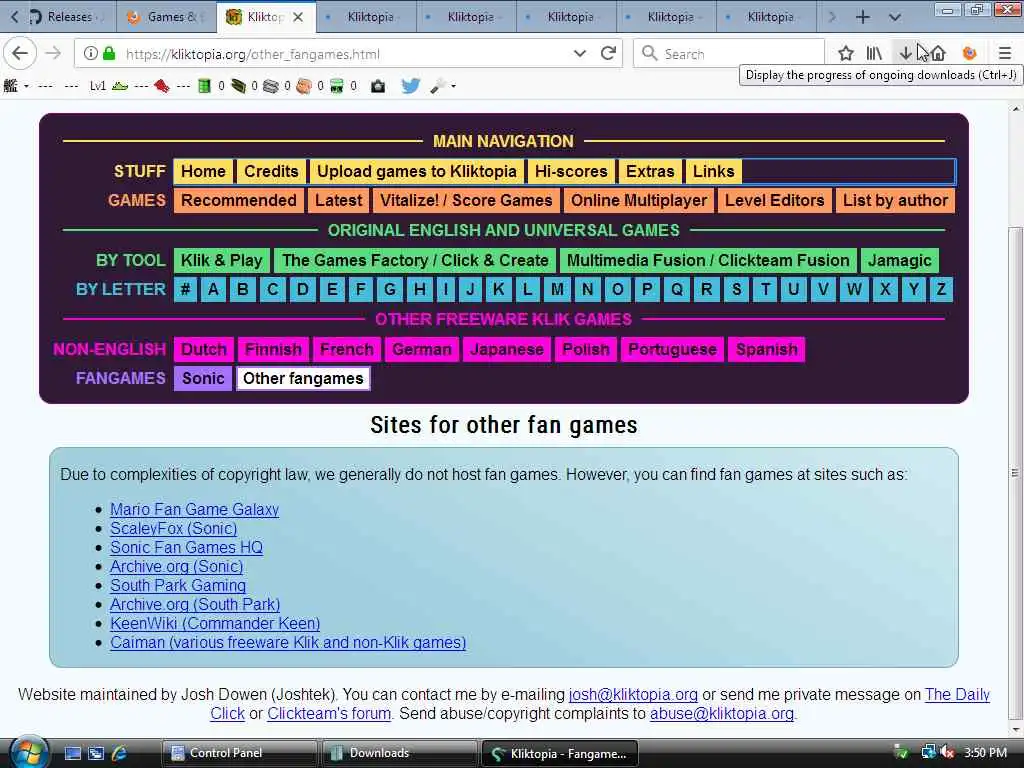Browse games starting with letter M
The height and width of the screenshot is (768, 1024).
tap(557, 289)
